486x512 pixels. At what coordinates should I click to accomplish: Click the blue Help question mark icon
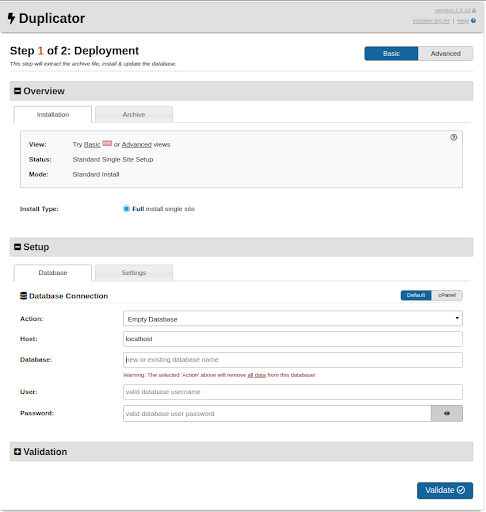coord(473,21)
